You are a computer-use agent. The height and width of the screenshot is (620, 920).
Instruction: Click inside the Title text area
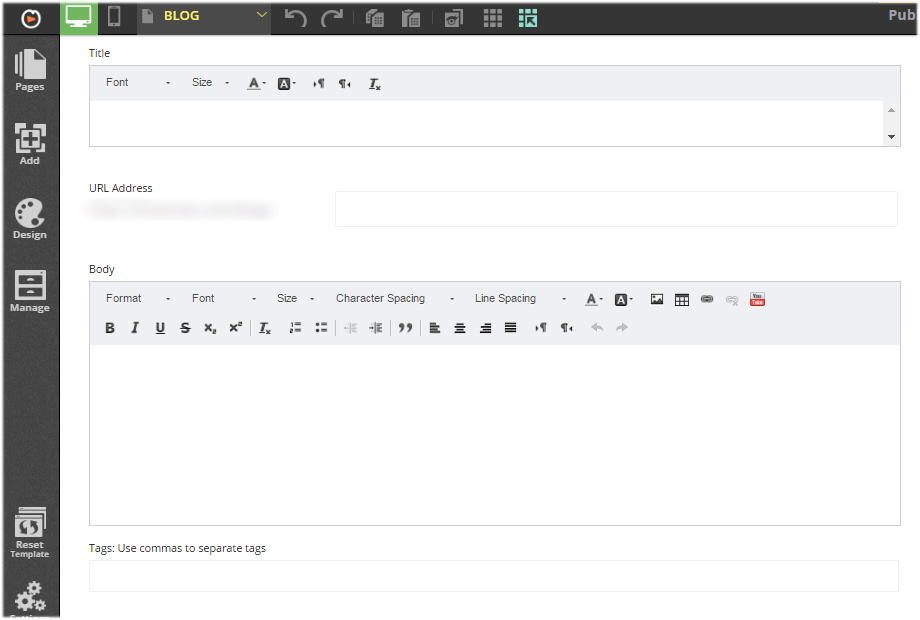coord(486,123)
